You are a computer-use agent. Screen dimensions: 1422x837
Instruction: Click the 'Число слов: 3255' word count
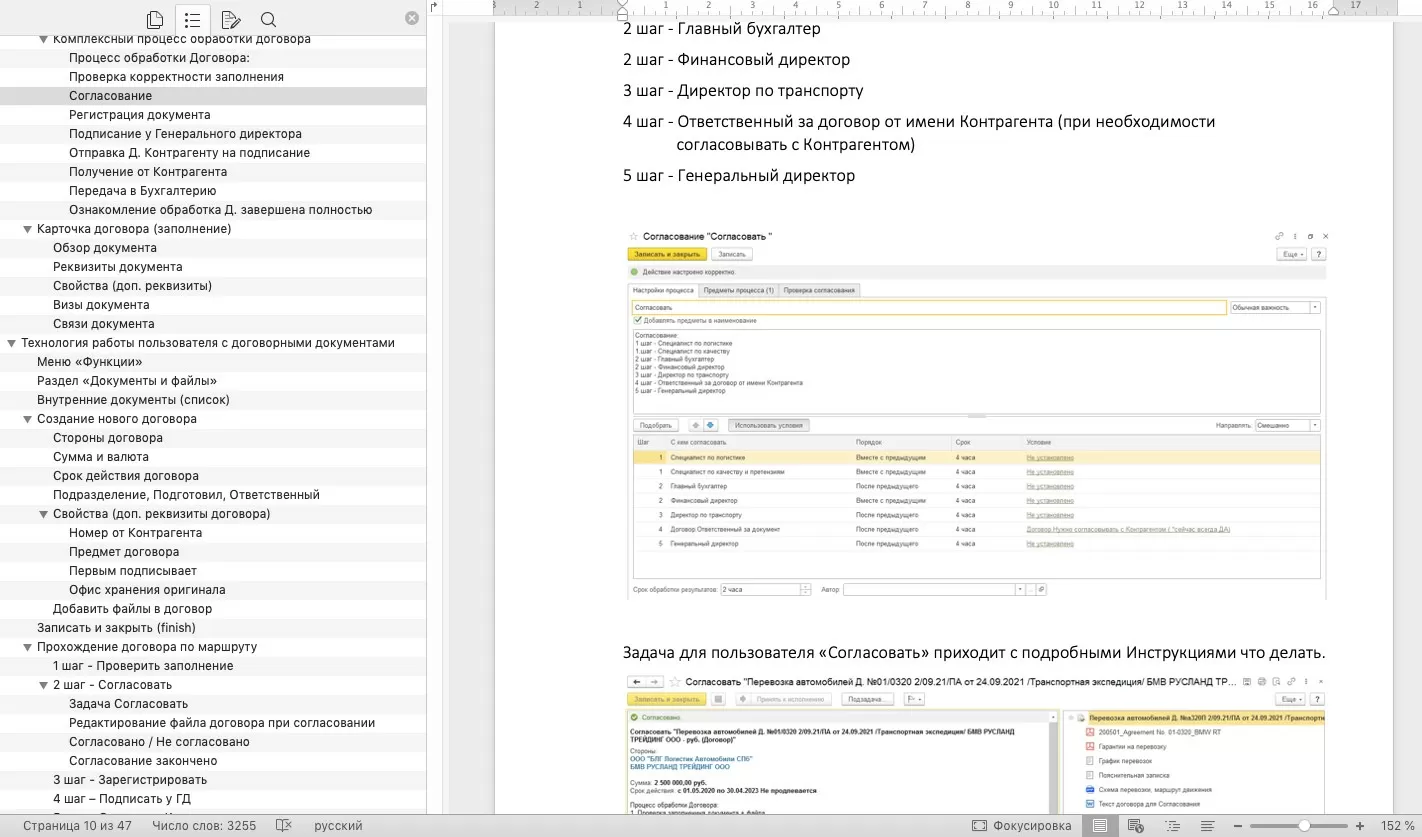204,826
